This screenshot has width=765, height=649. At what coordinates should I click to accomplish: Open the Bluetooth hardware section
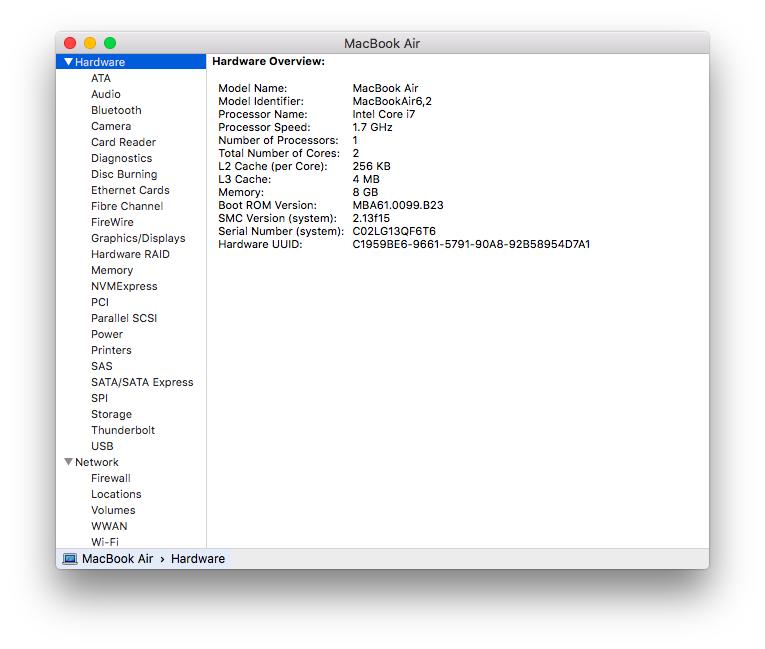pyautogui.click(x=116, y=110)
